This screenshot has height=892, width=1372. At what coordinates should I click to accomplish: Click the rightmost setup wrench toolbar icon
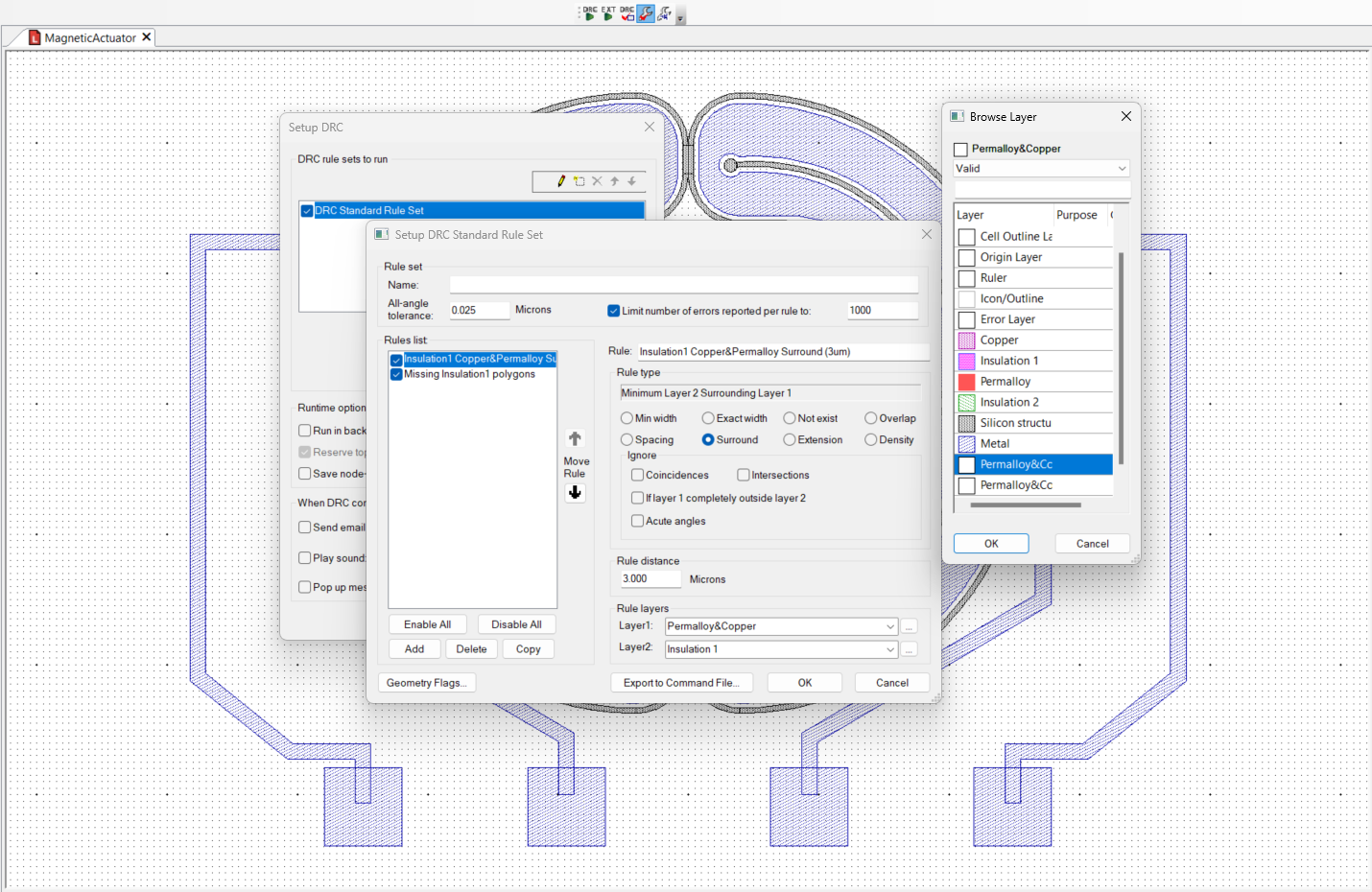point(664,12)
